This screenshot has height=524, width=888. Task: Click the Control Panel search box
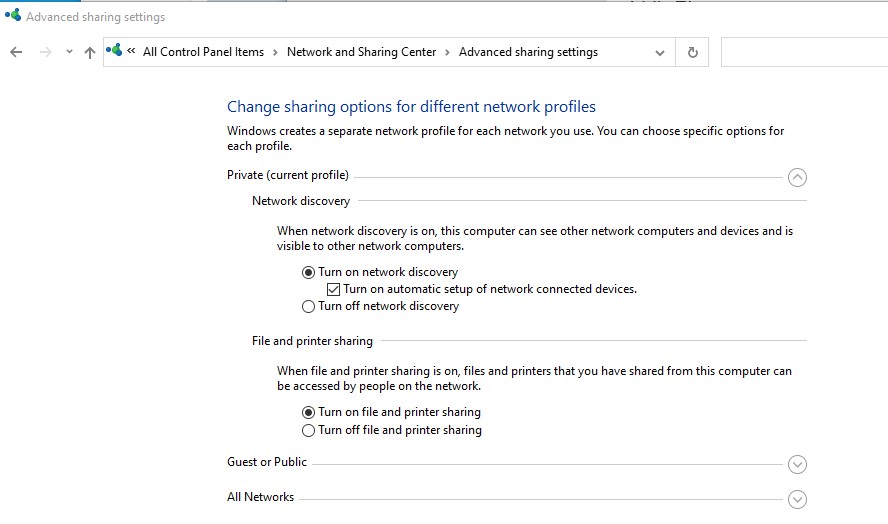coord(803,53)
